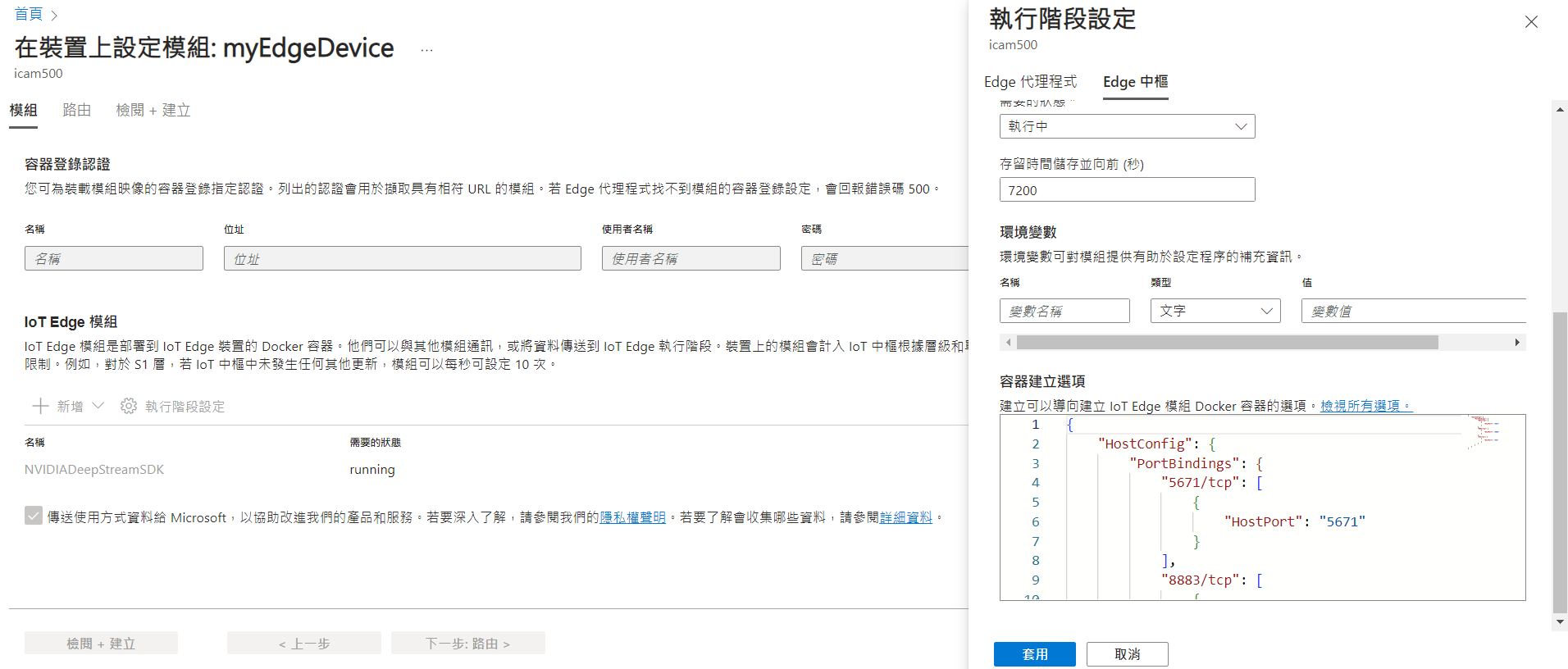The width and height of the screenshot is (1568, 669).
Task: Click the panel vertical scrollbar thumb
Action: (1560, 462)
